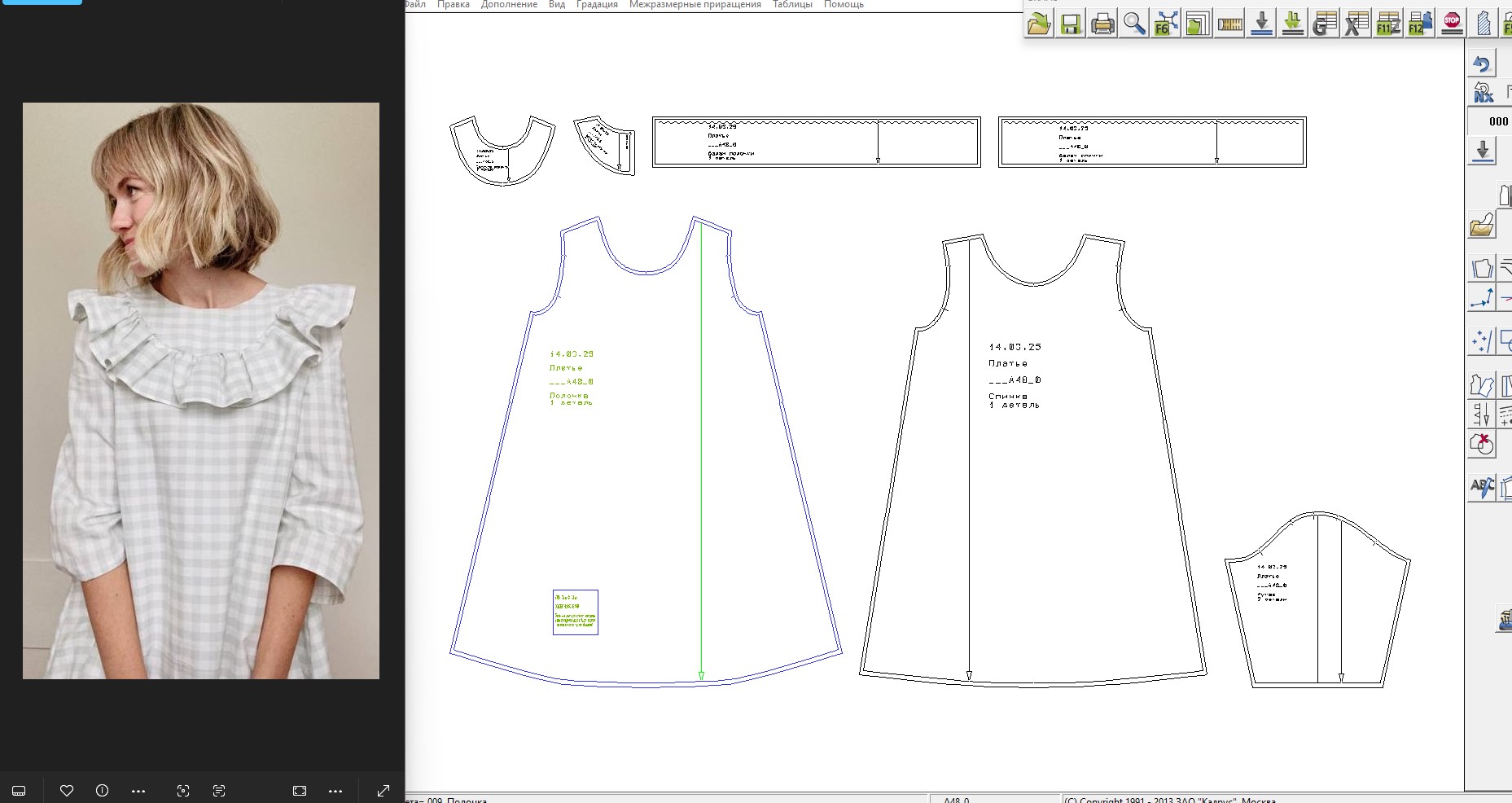Open the Помощь menu
This screenshot has height=803, width=1512.
coord(844,4)
